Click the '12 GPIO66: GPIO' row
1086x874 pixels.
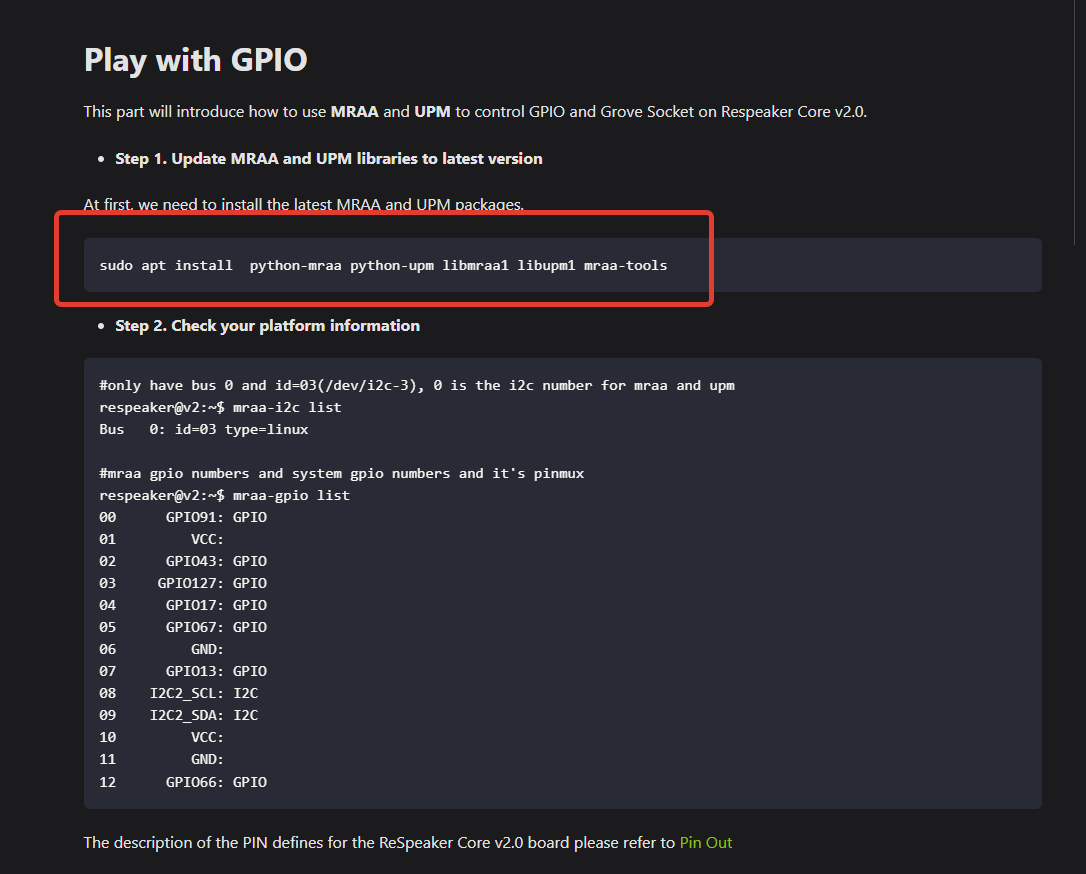(183, 782)
